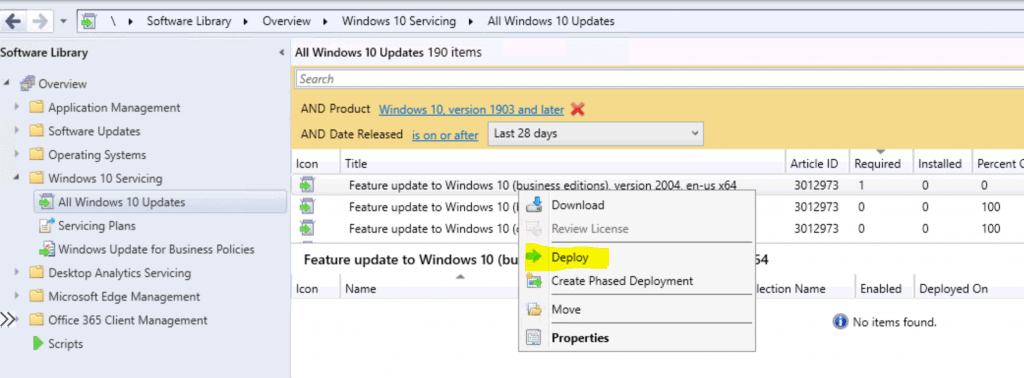Screen dimensions: 1024x378
Task: Click All Windows 10 Updates tree icon
Action: [46, 202]
